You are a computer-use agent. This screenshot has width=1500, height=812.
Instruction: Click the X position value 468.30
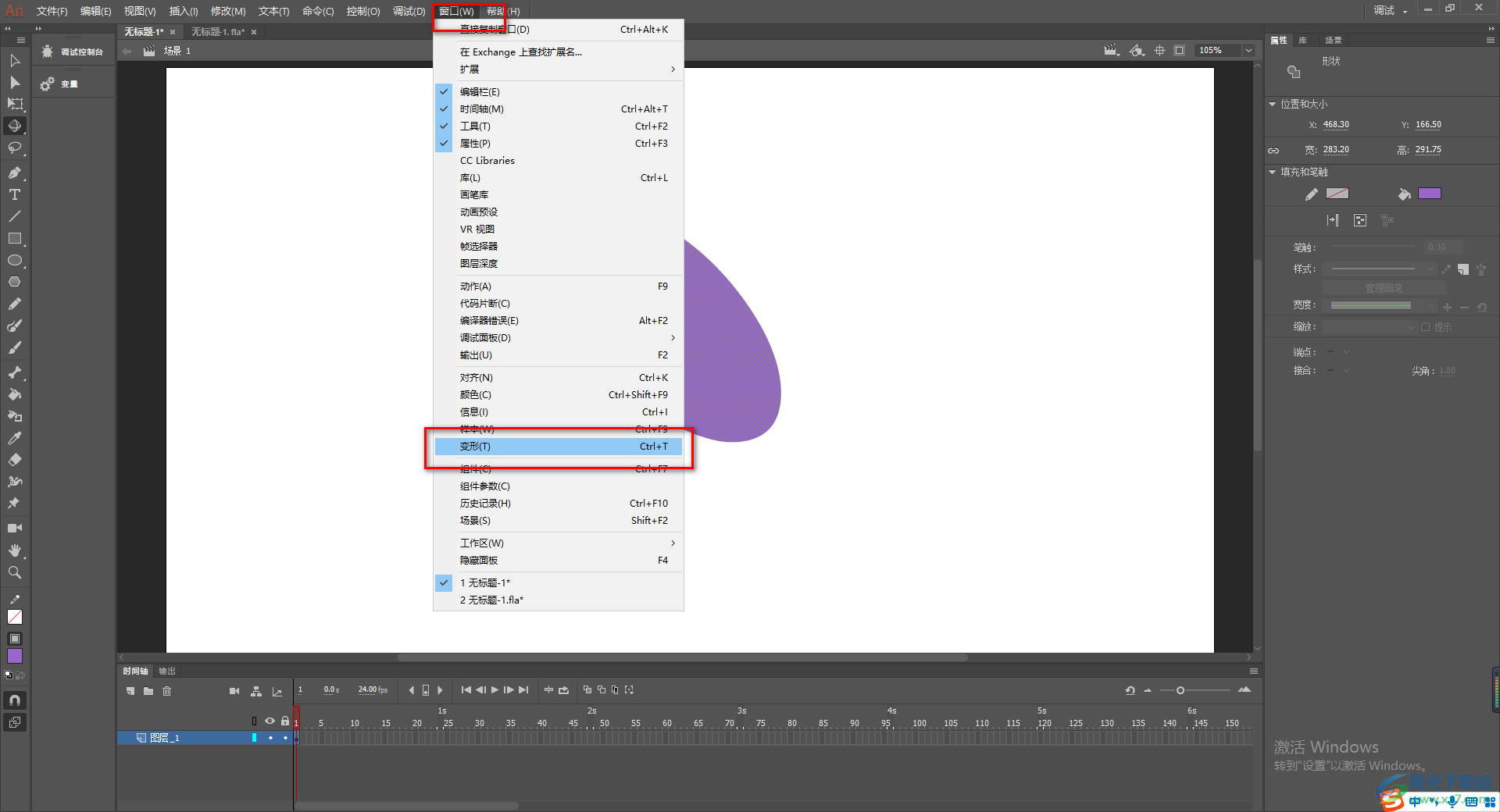pyautogui.click(x=1336, y=125)
